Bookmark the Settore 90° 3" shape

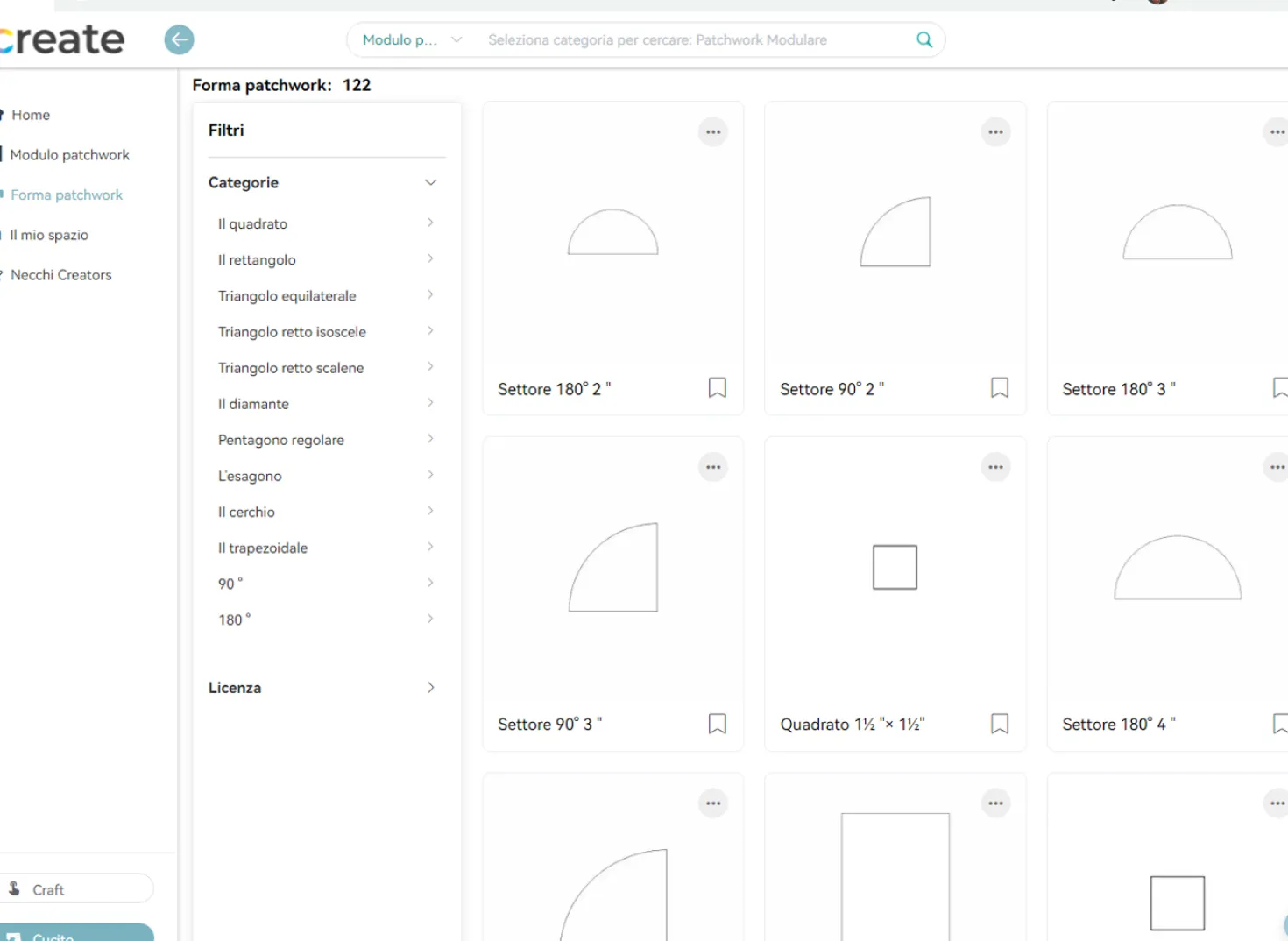718,724
